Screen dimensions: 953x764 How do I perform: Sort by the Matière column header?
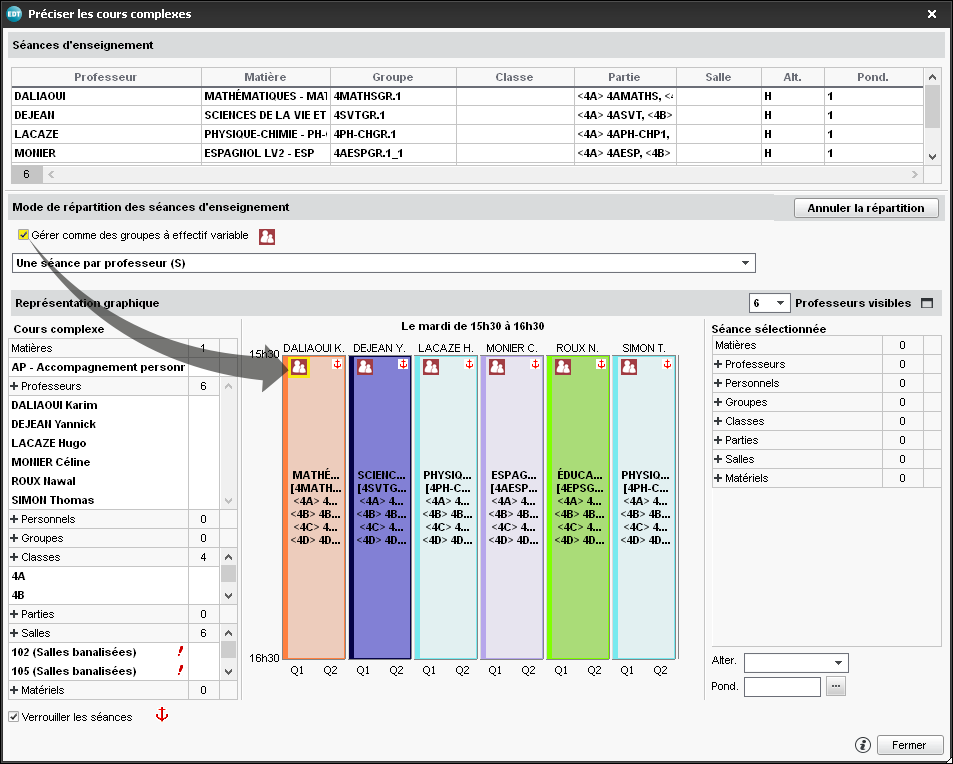(265, 77)
